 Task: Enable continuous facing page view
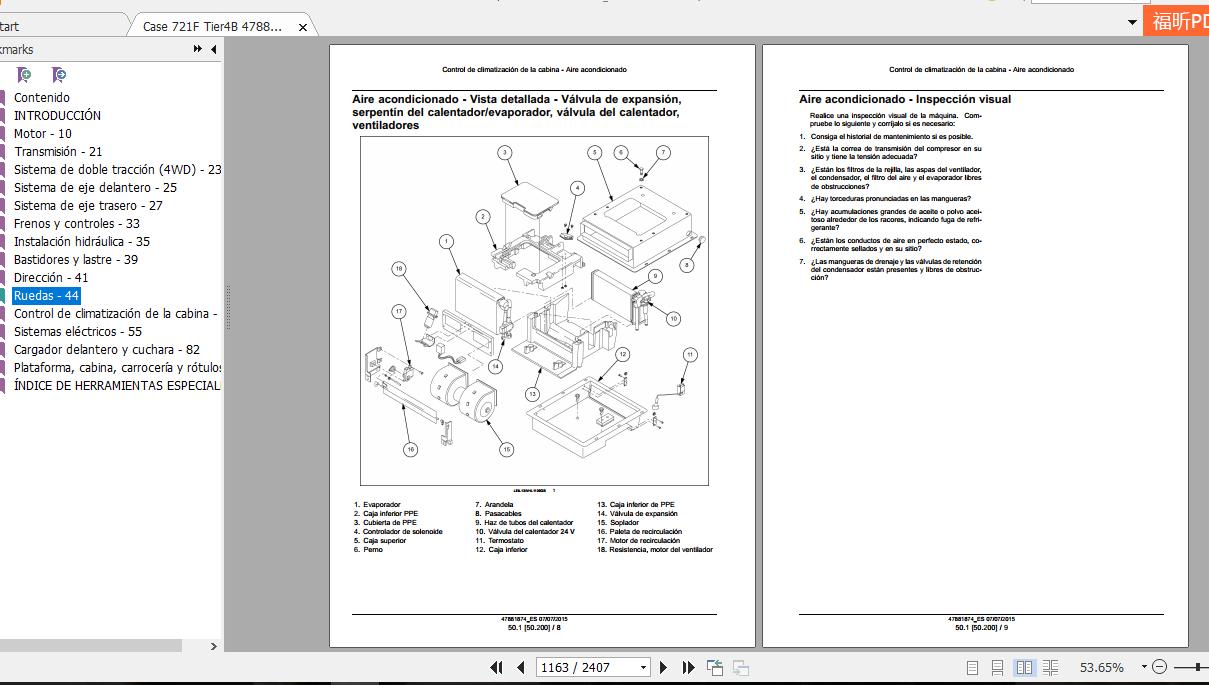(1050, 667)
